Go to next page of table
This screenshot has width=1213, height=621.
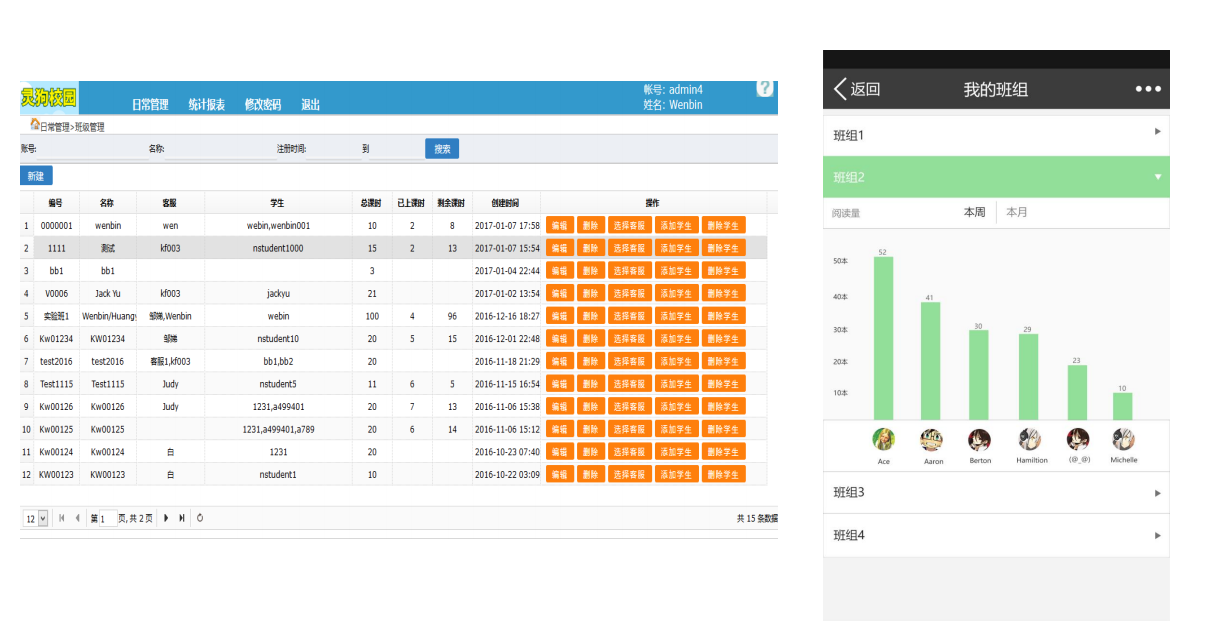(166, 518)
